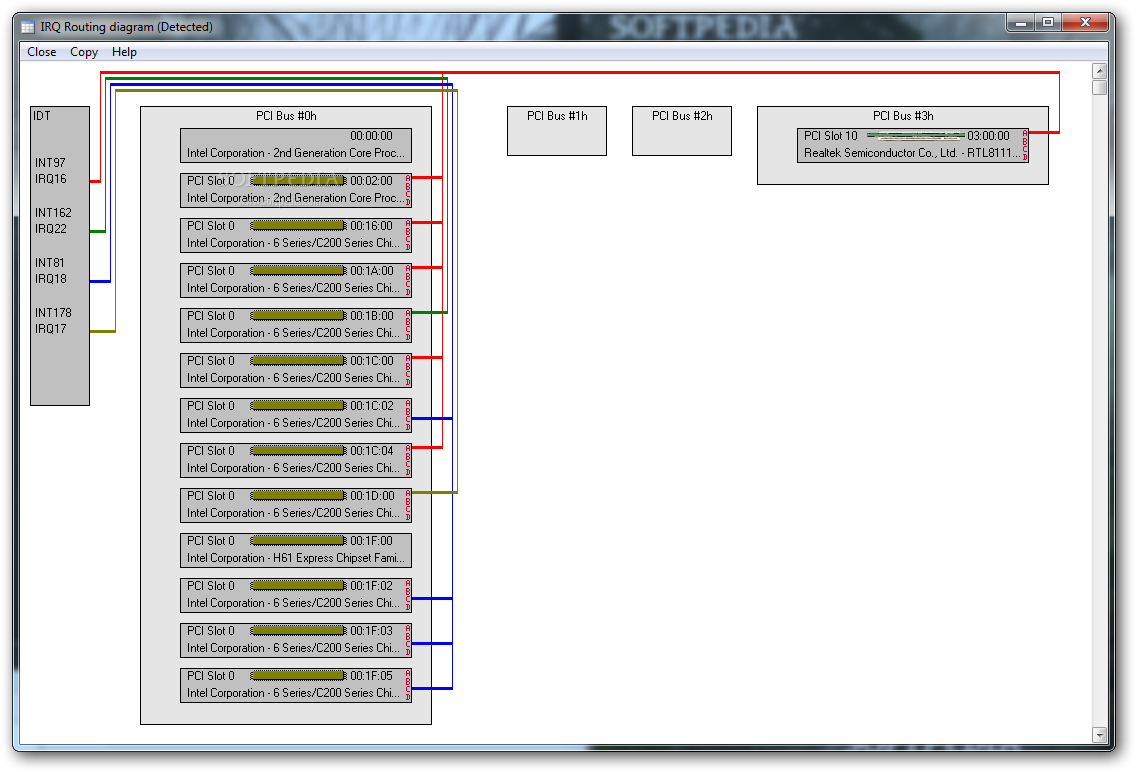Viewport: 1136px width, 772px height.
Task: Click the ABCD interrupt pins of device 00:1F:05
Action: pyautogui.click(x=408, y=684)
